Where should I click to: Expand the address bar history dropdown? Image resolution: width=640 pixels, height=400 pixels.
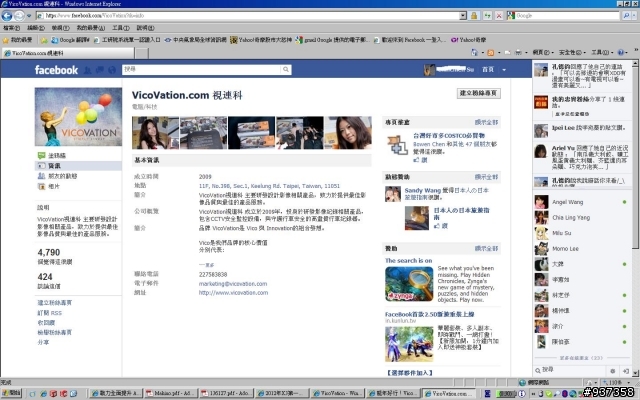(x=463, y=16)
